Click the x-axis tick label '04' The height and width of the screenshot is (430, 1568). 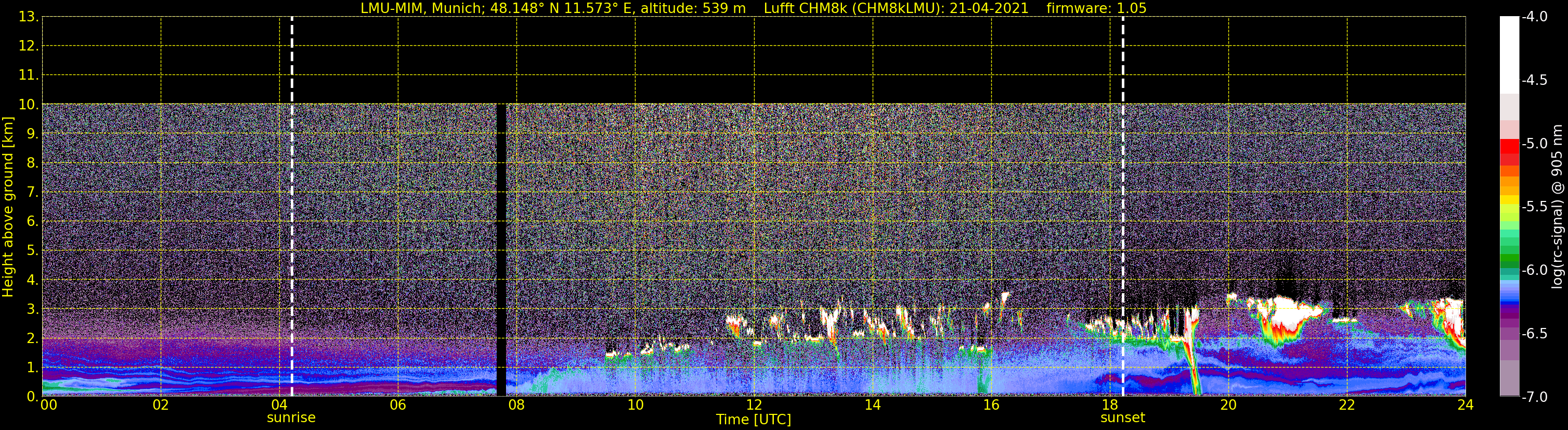279,405
